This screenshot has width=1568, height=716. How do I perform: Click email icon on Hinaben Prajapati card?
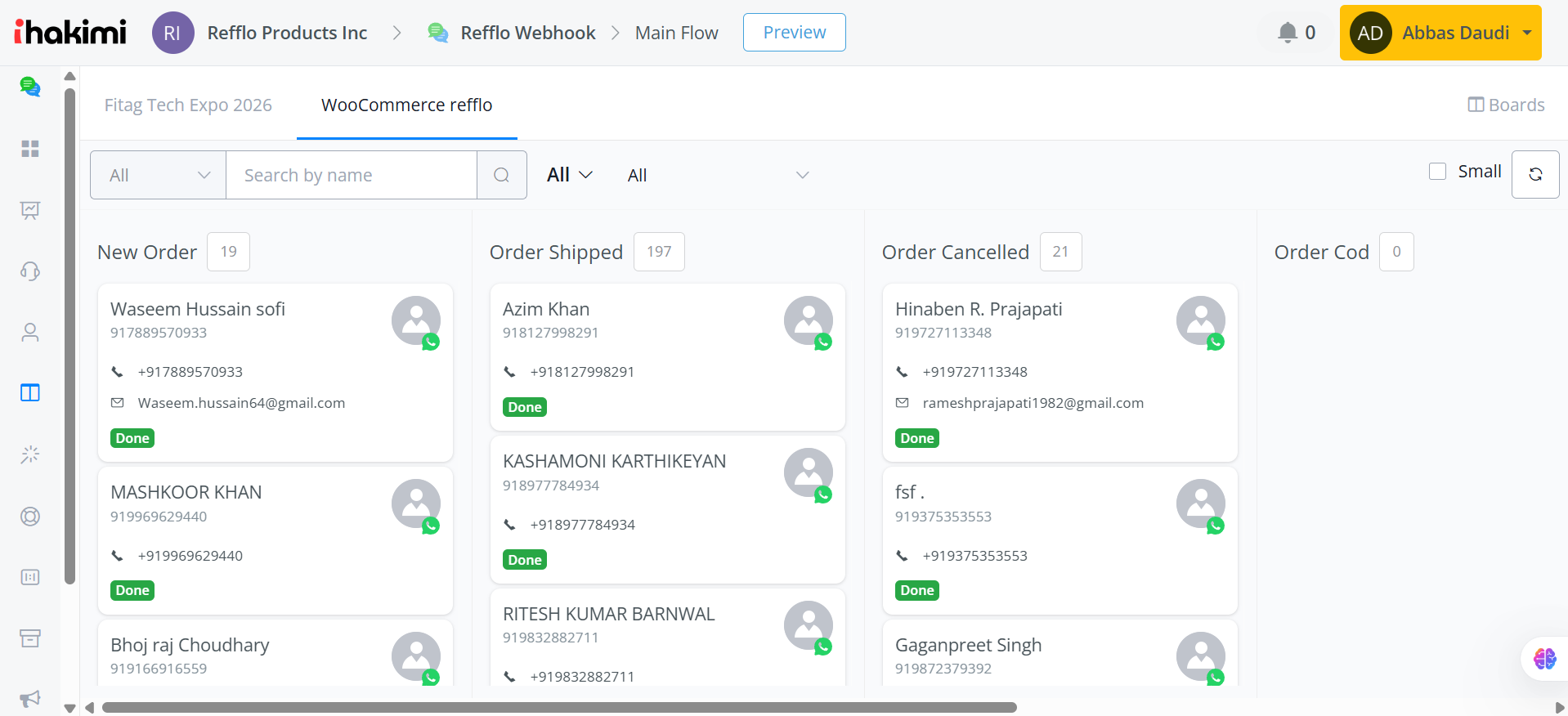pyautogui.click(x=903, y=403)
